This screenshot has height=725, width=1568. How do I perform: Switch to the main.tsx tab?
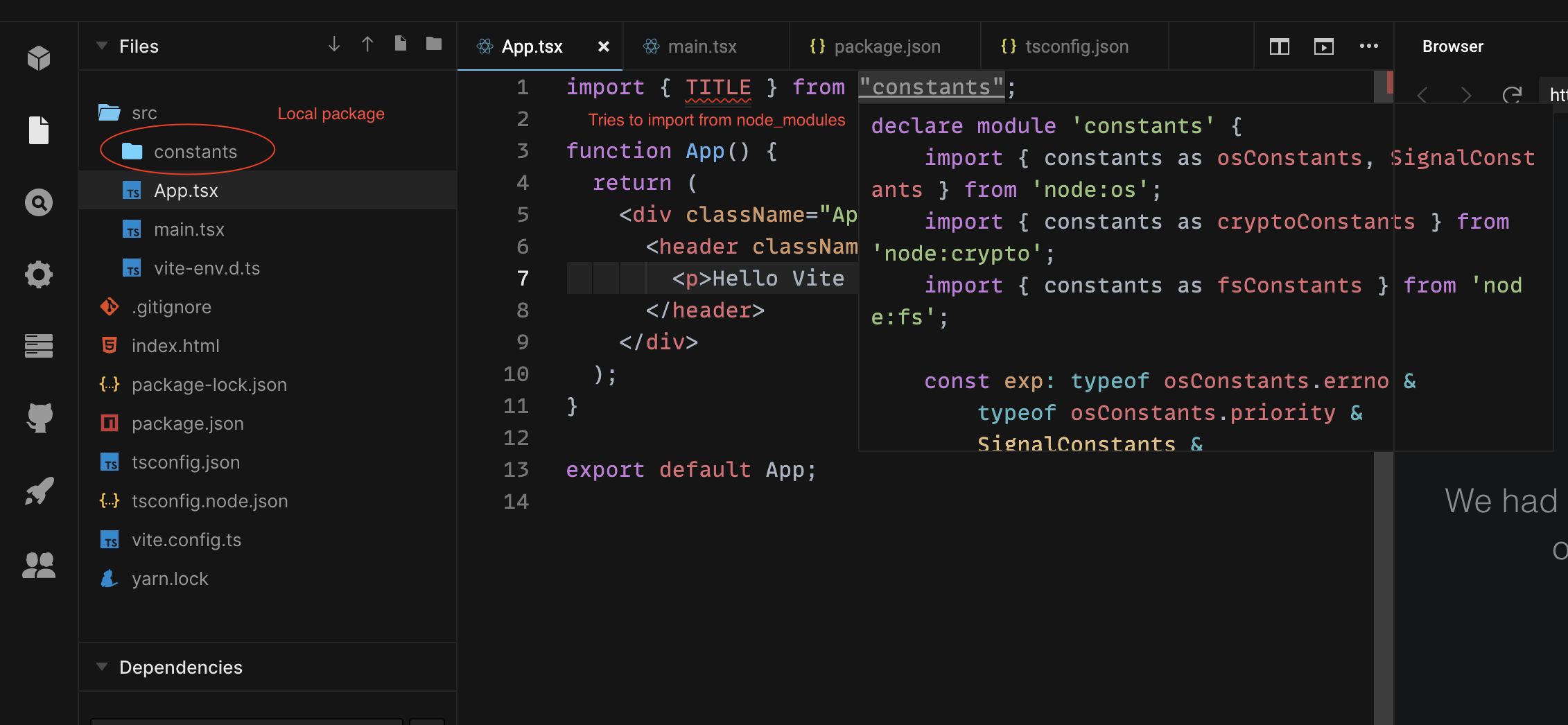(702, 46)
